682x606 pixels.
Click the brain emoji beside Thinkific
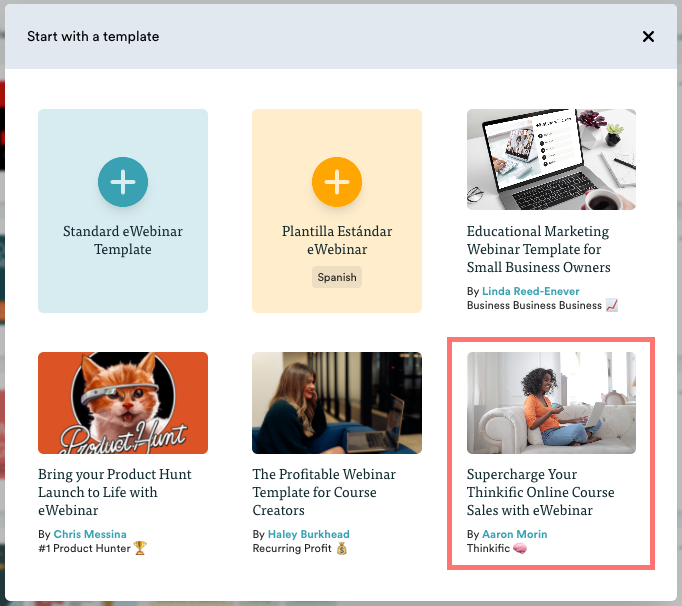pos(520,549)
